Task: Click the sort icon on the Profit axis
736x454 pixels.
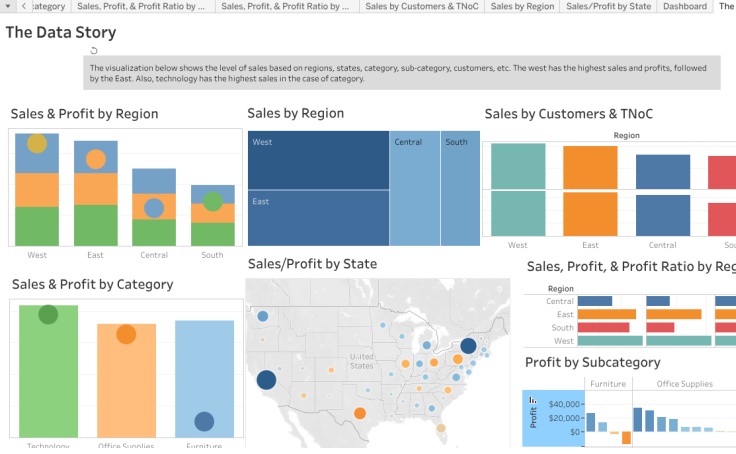Action: [x=533, y=401]
